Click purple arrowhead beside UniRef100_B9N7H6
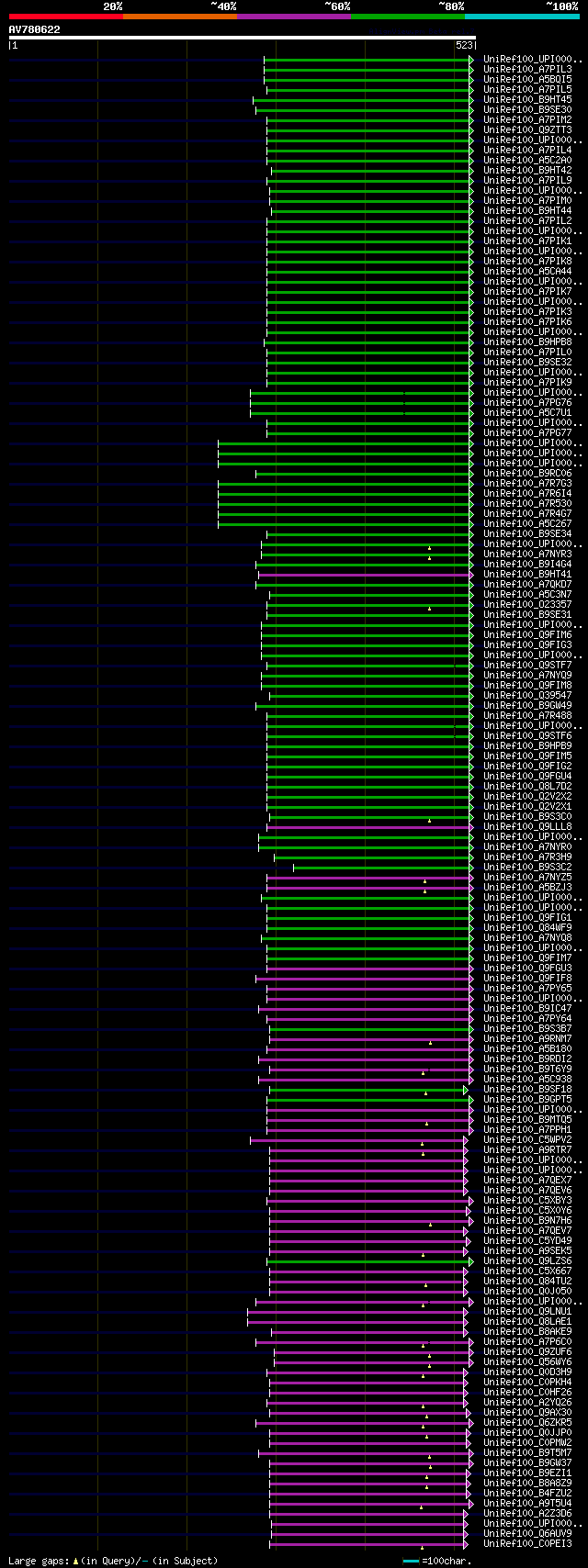The image size is (588, 1568). (x=471, y=1220)
